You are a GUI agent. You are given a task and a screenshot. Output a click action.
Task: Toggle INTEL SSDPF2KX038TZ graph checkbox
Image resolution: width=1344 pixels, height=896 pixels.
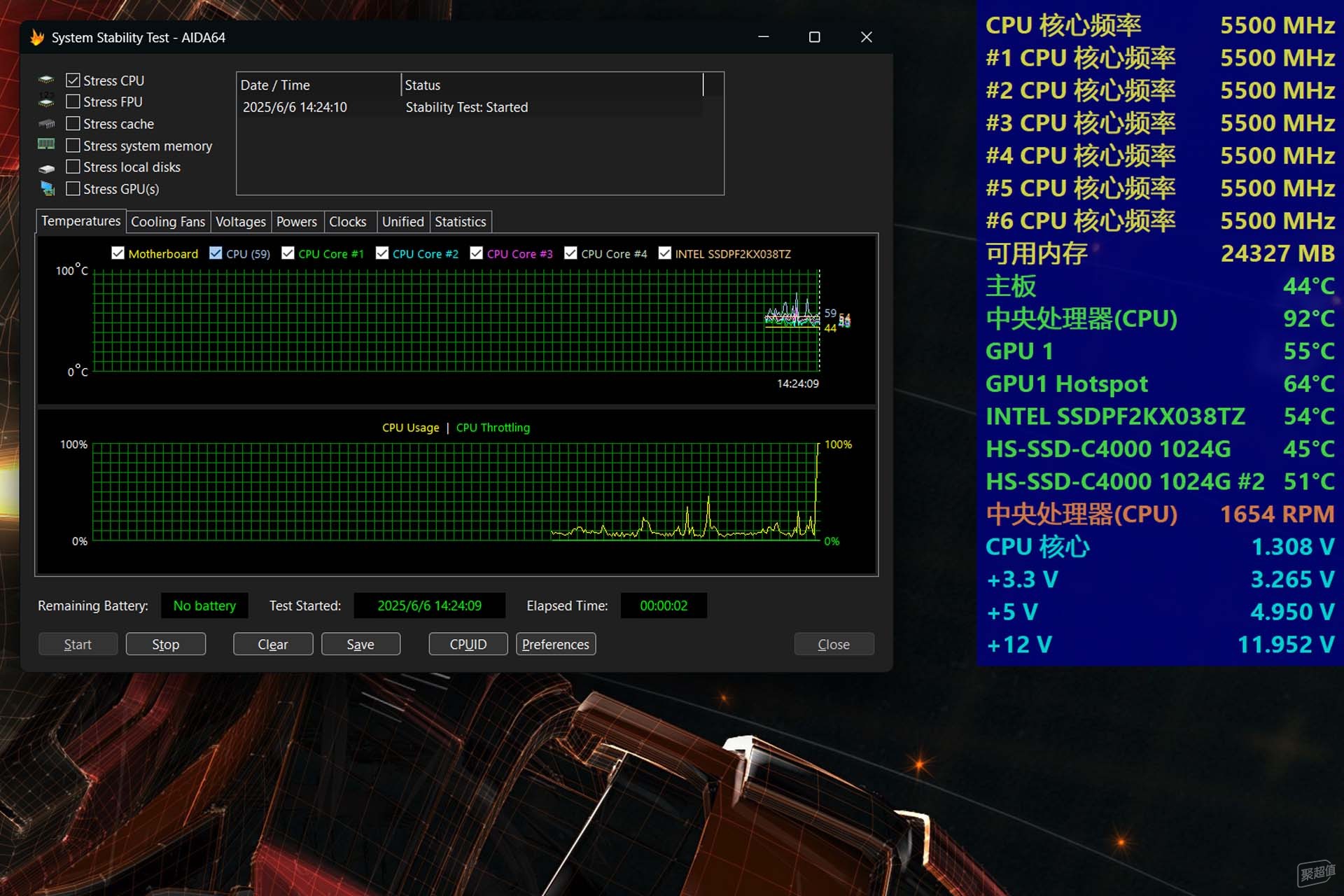[665, 253]
